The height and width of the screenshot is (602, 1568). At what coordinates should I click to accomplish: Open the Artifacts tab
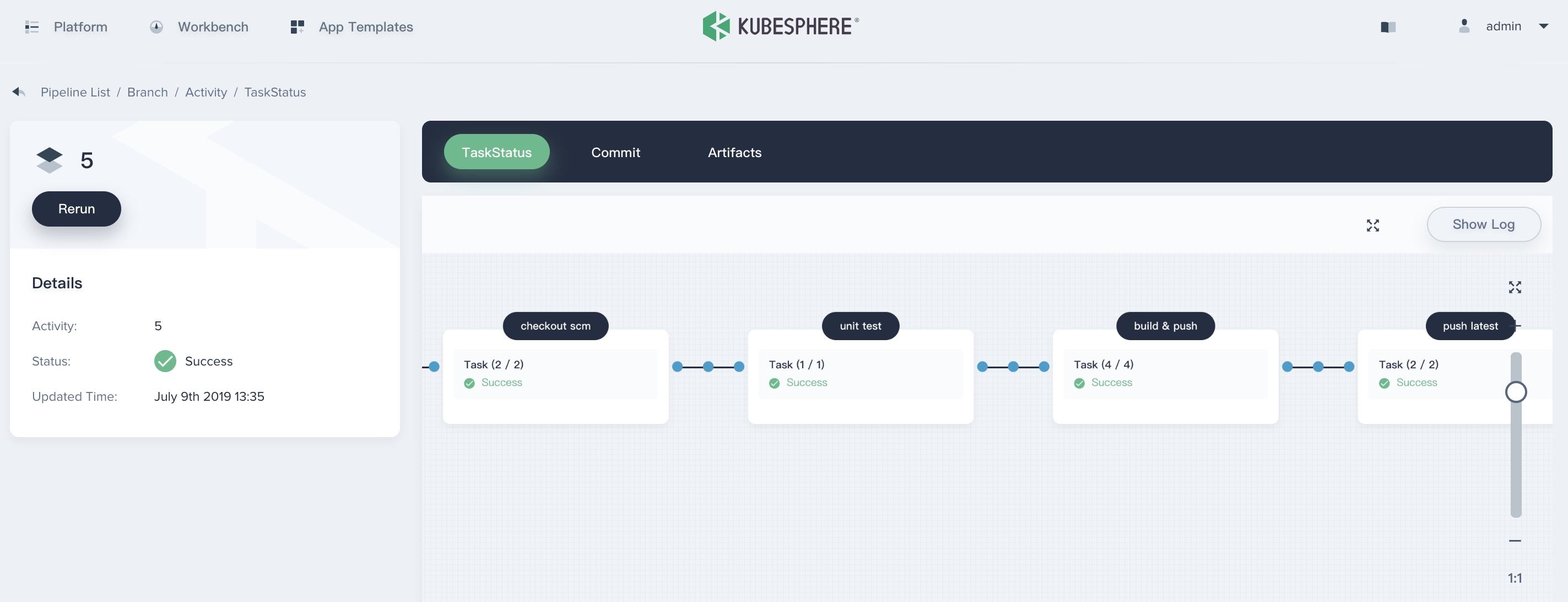click(x=734, y=152)
